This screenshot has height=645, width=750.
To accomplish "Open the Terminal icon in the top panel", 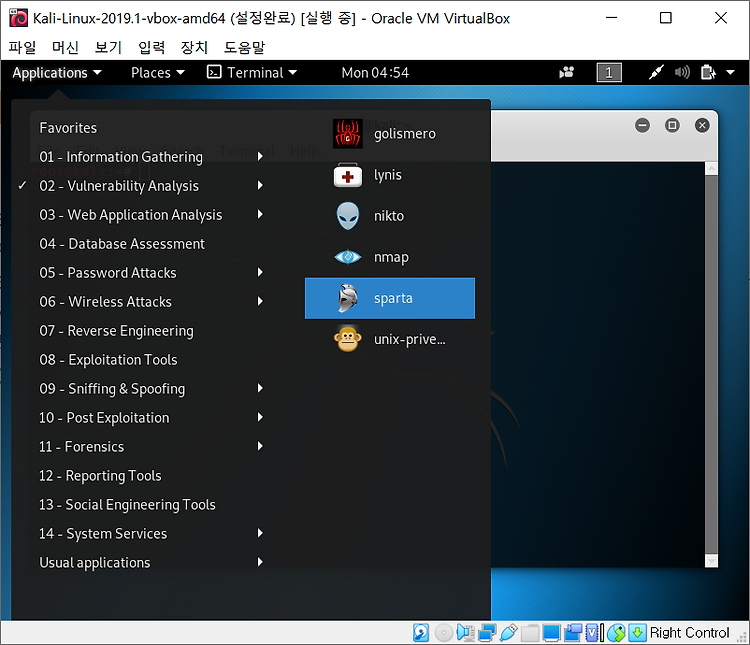I will click(x=214, y=72).
